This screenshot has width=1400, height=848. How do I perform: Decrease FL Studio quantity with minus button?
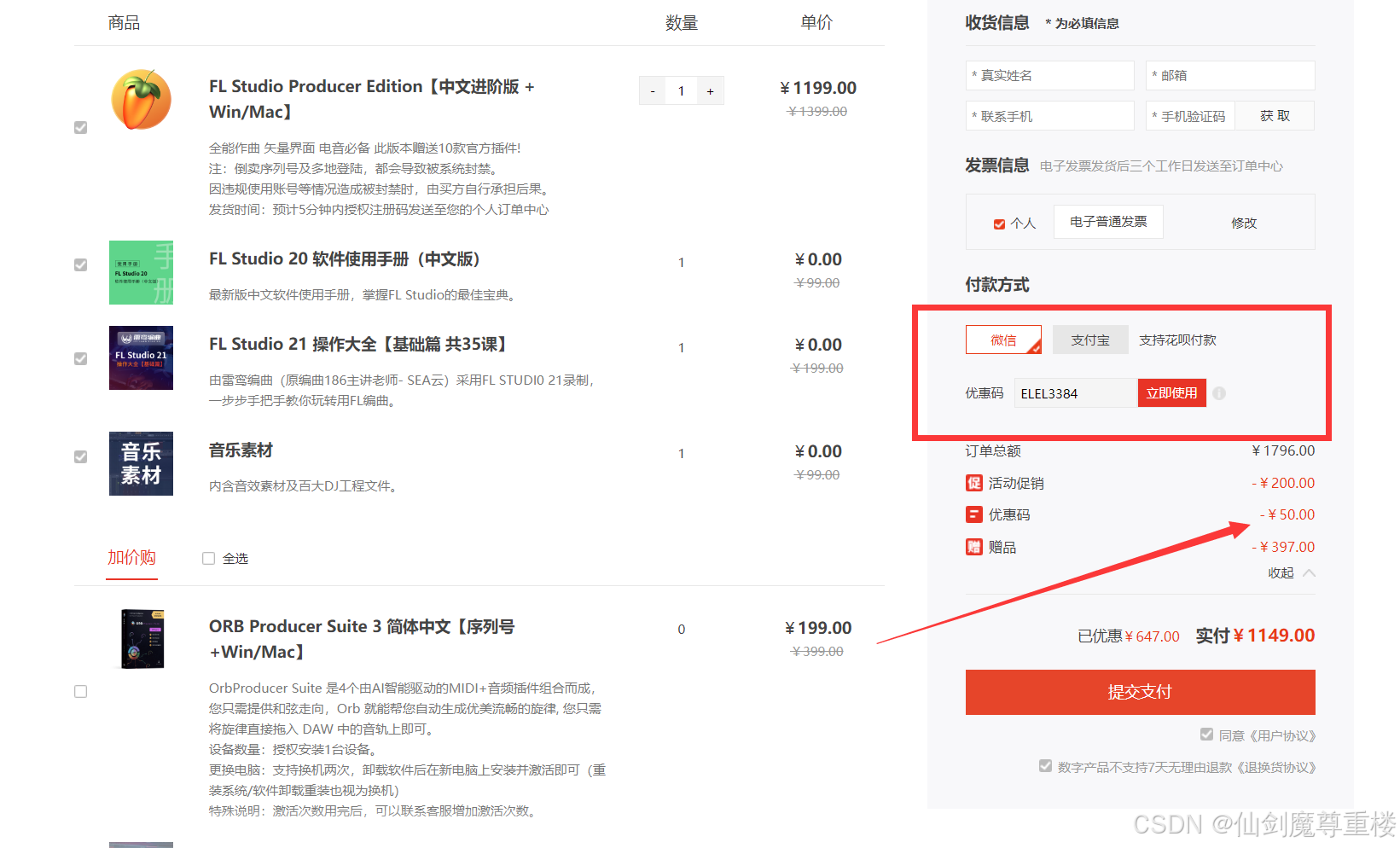click(x=653, y=91)
